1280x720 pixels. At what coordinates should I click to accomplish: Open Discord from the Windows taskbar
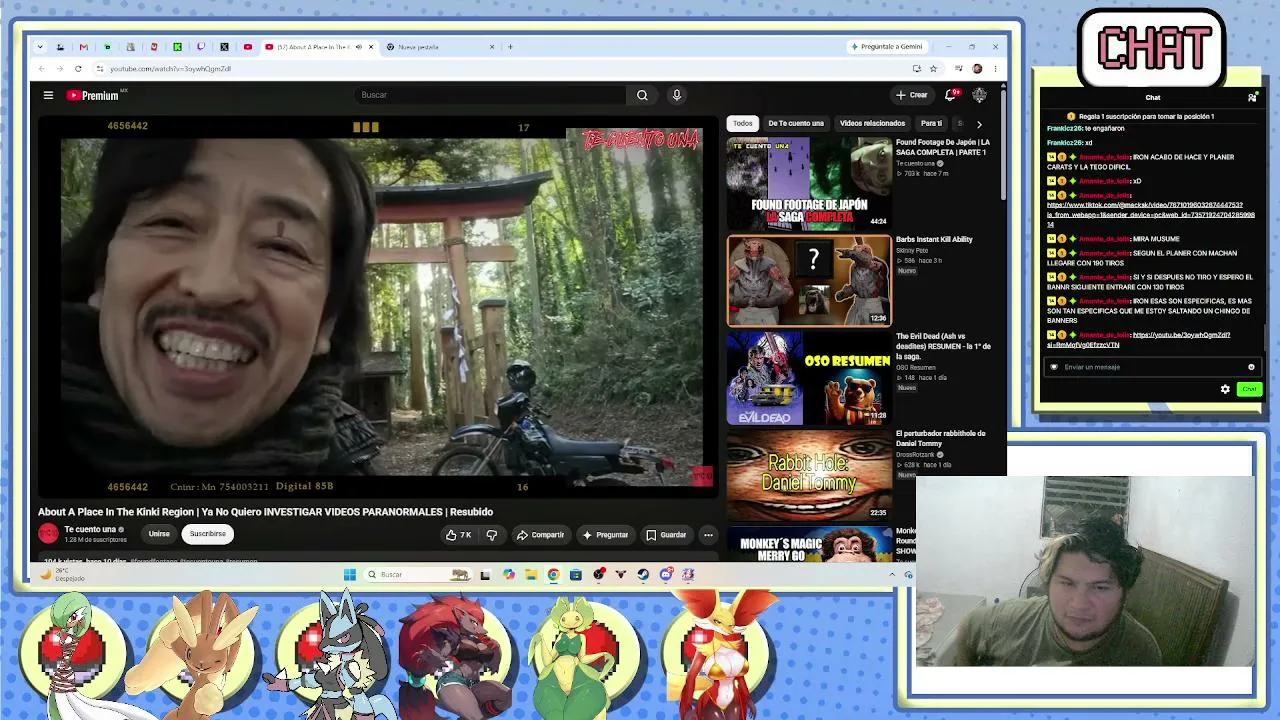(x=666, y=574)
